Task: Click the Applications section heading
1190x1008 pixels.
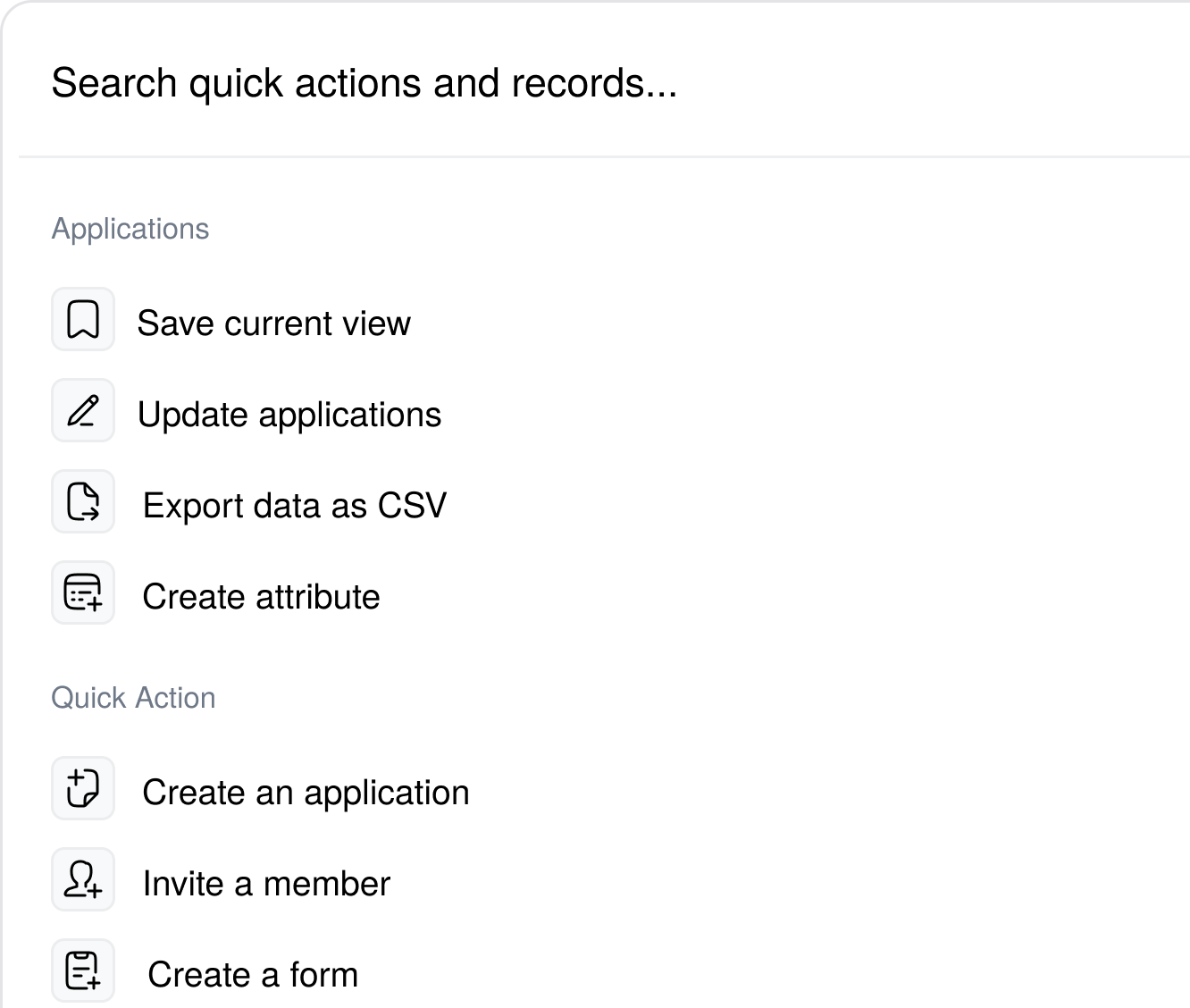Action: (130, 229)
